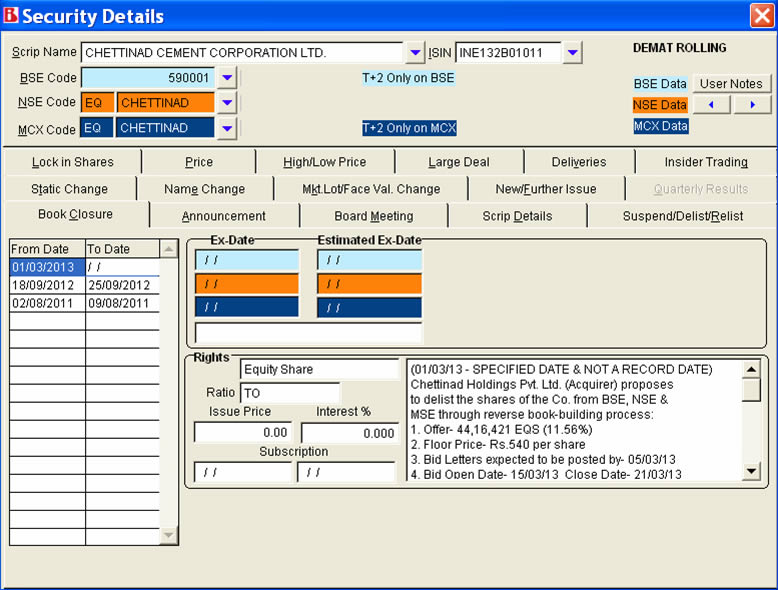Select the Book Closure tab

(x=75, y=214)
